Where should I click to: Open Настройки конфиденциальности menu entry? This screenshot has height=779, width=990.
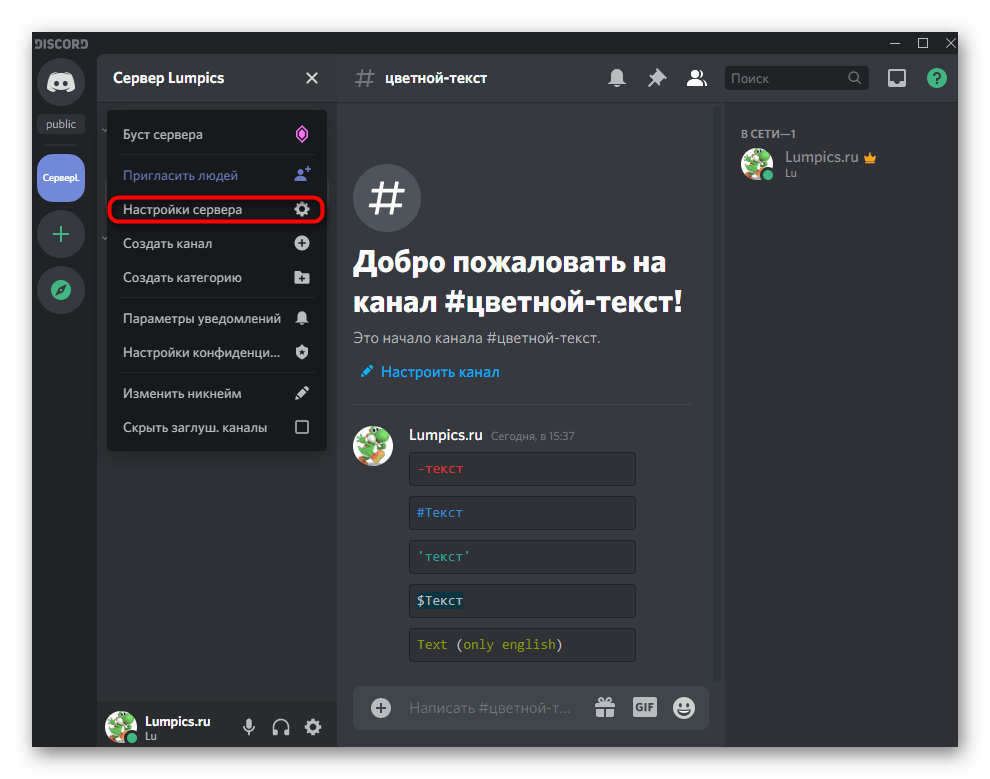click(x=217, y=352)
